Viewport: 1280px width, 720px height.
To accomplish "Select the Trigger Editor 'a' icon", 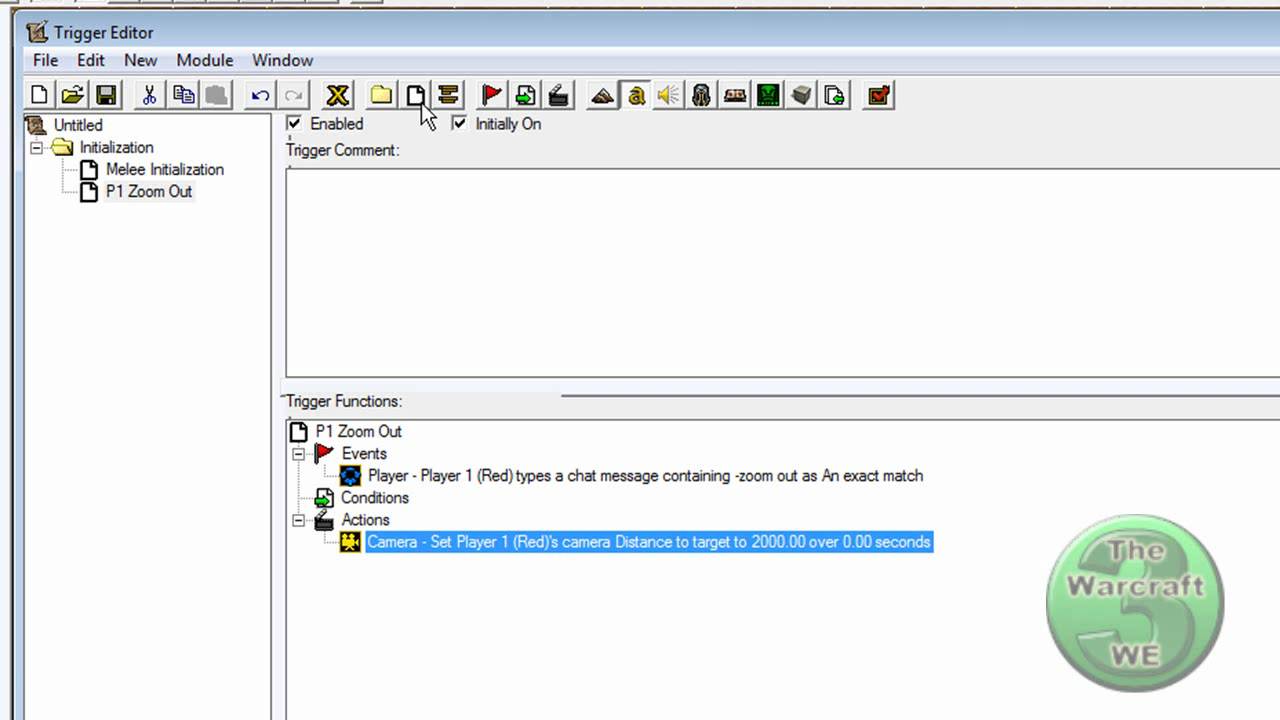I will [635, 95].
